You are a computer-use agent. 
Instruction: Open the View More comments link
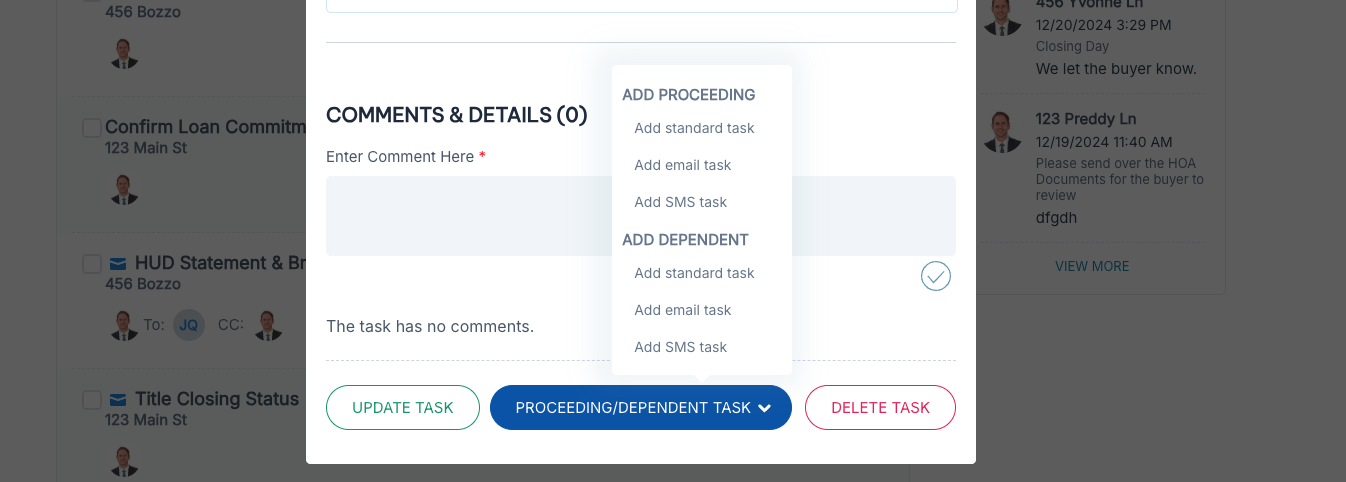point(1092,266)
